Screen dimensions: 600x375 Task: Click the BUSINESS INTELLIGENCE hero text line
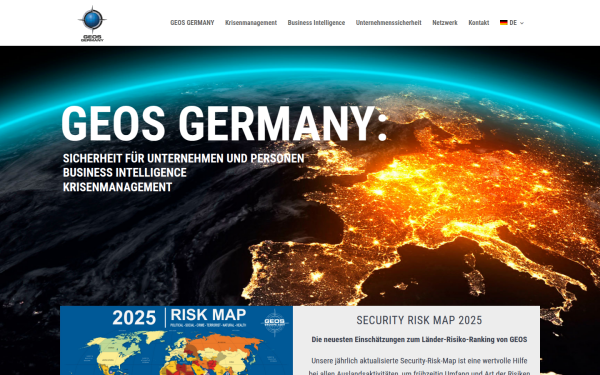pyautogui.click(x=124, y=173)
